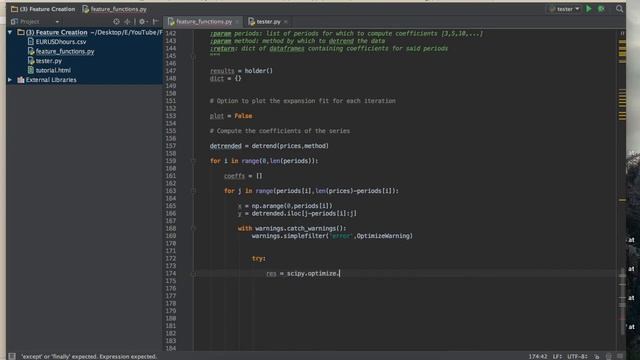
Task: Switch to feature_functions.py editor tab
Action: tap(204, 21)
